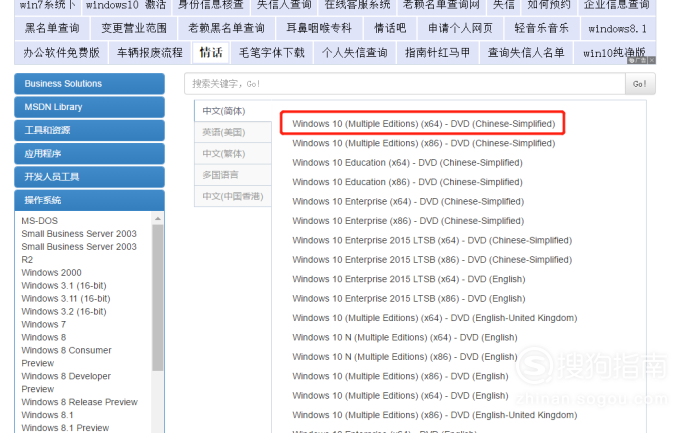
Task: Open Multiple Editions x64 English-United Kingdom
Action: point(434,318)
